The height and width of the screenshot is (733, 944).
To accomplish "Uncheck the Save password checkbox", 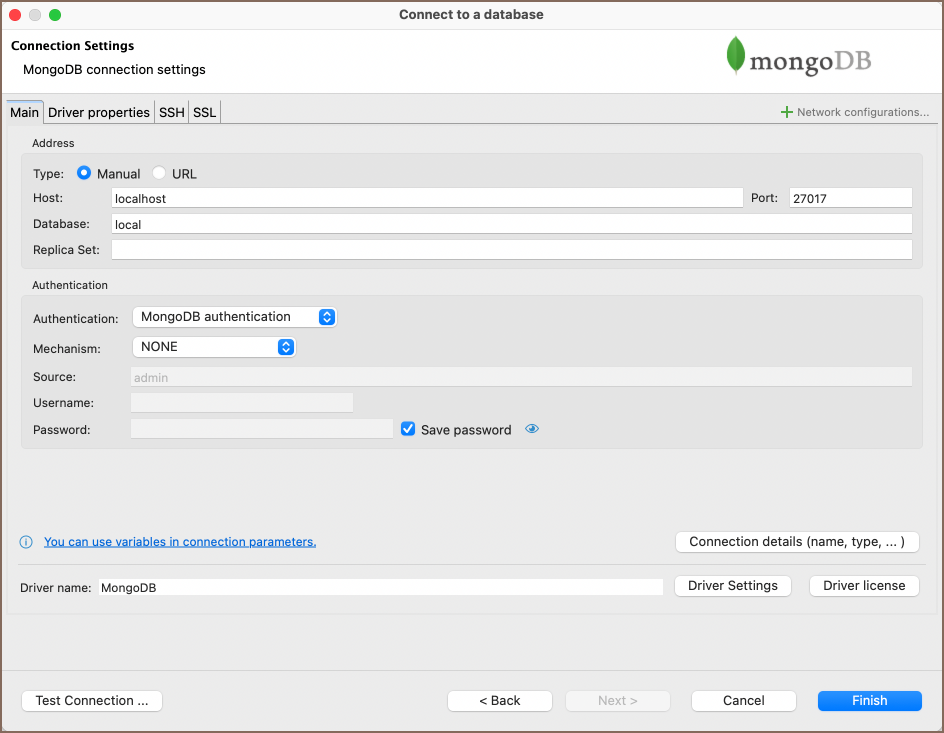I will [408, 429].
